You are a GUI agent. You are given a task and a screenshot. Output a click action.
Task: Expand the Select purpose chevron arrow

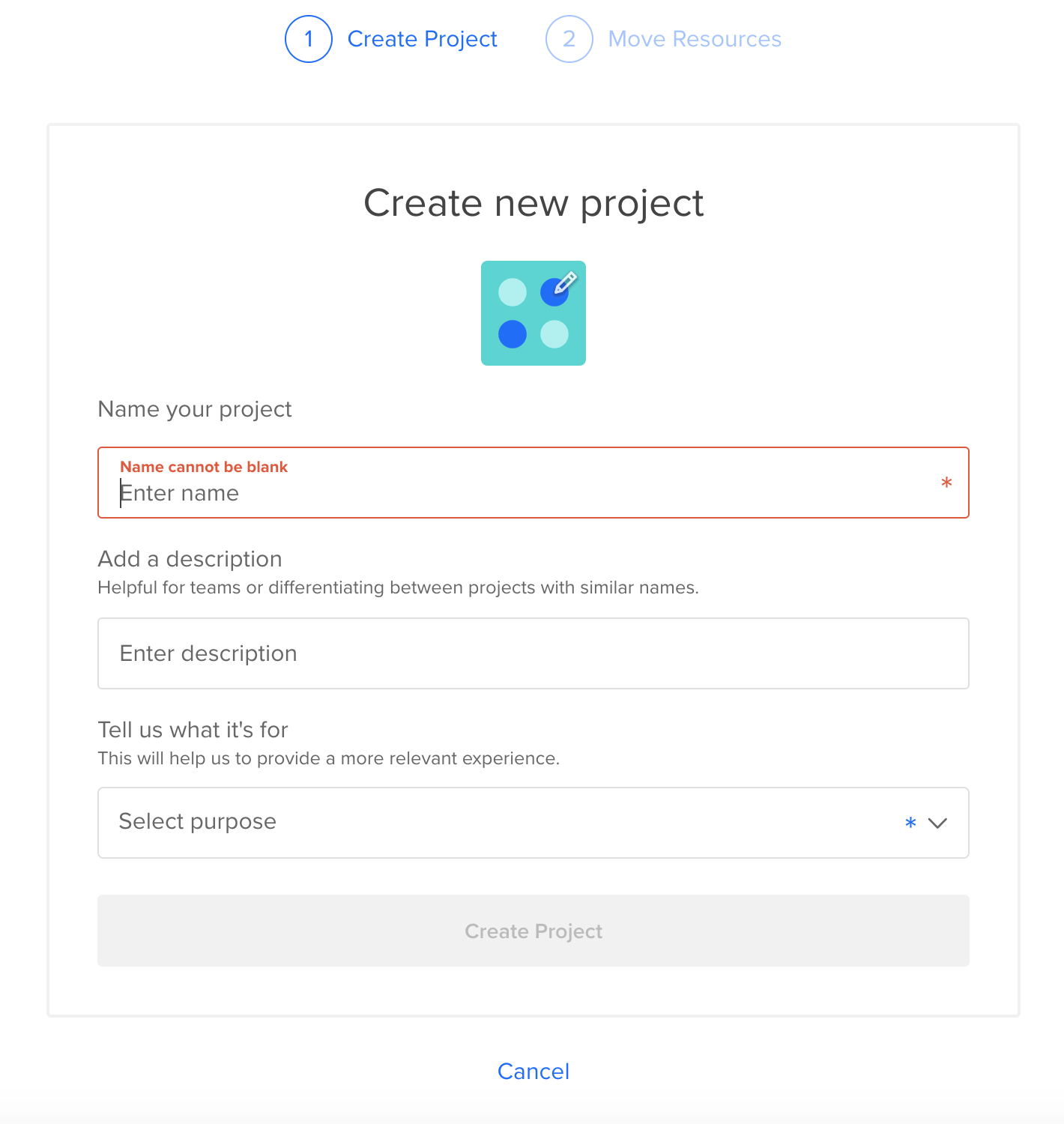point(937,823)
